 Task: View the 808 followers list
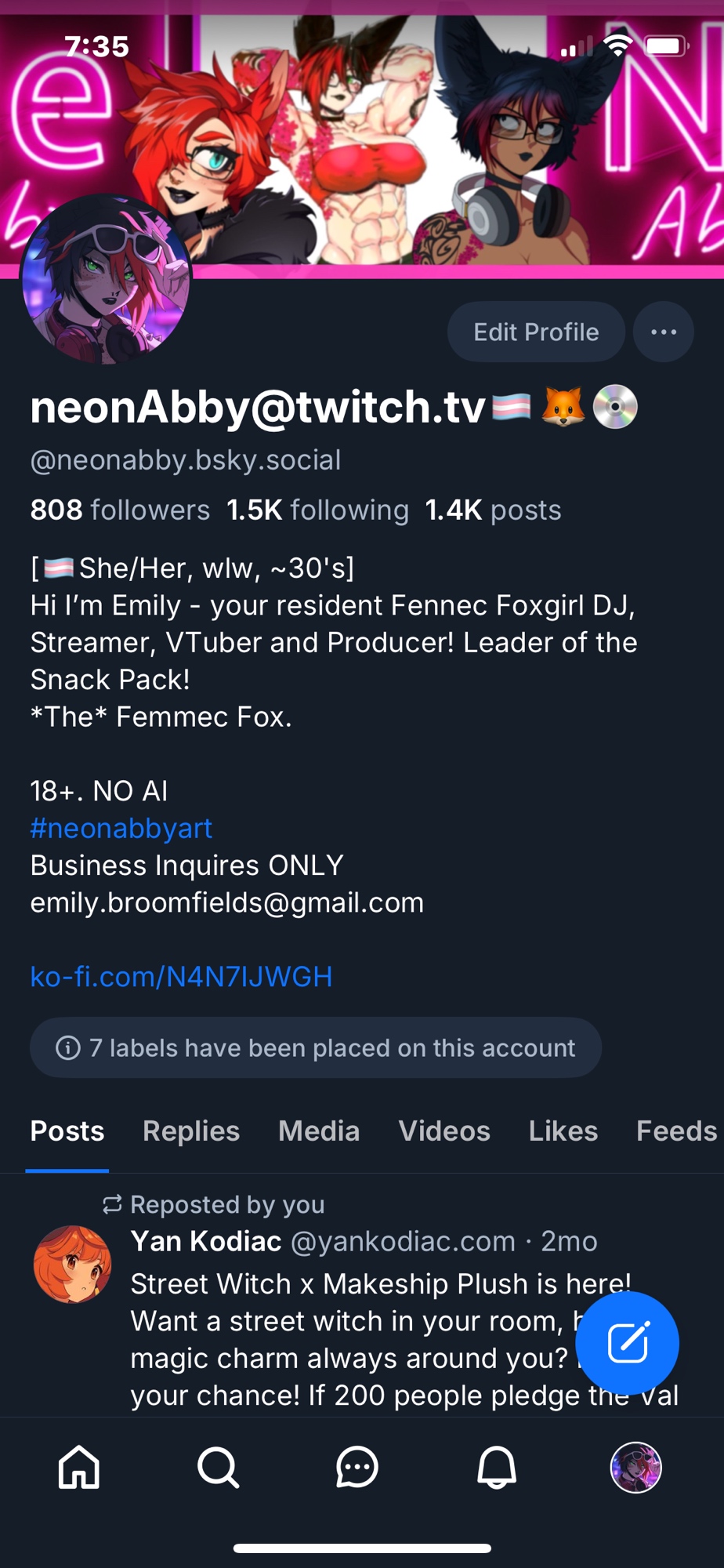(120, 510)
